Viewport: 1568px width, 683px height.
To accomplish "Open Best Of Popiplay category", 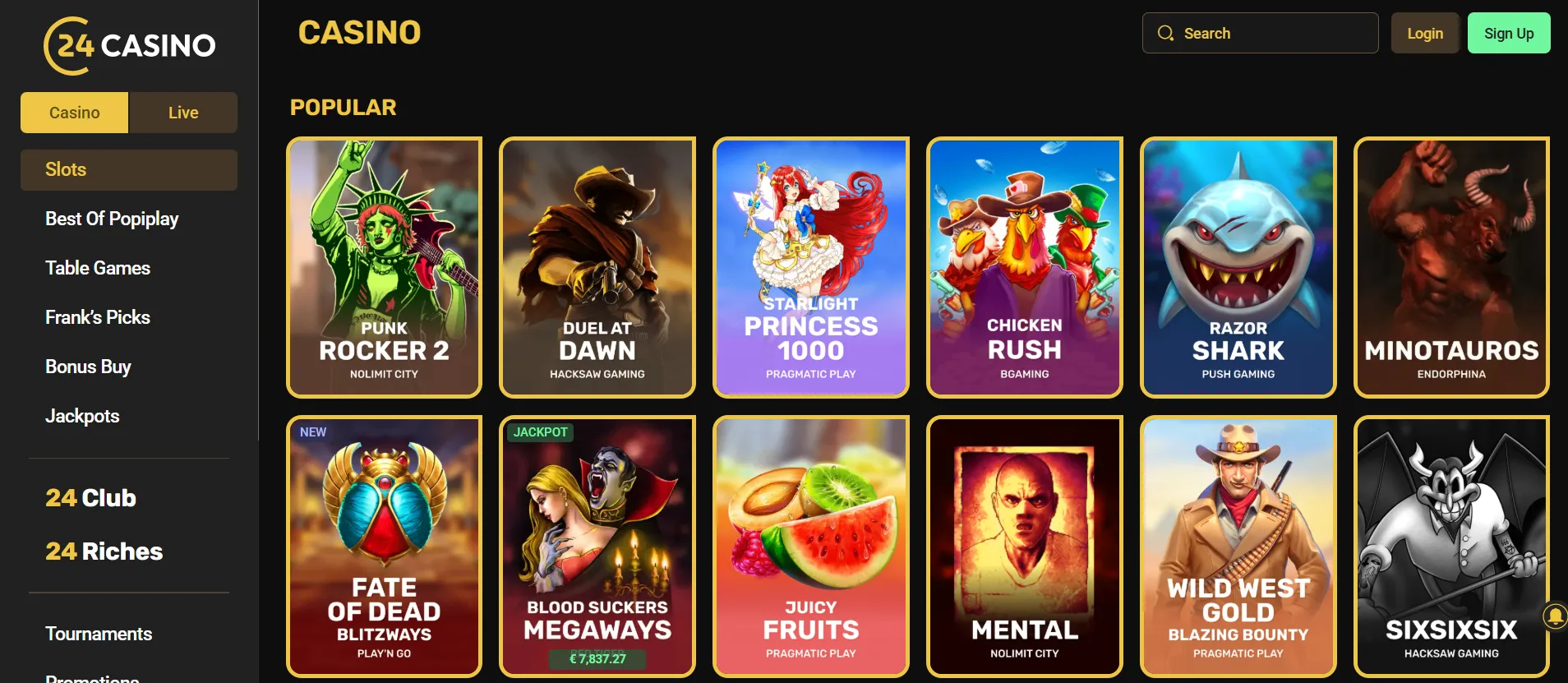I will point(112,219).
